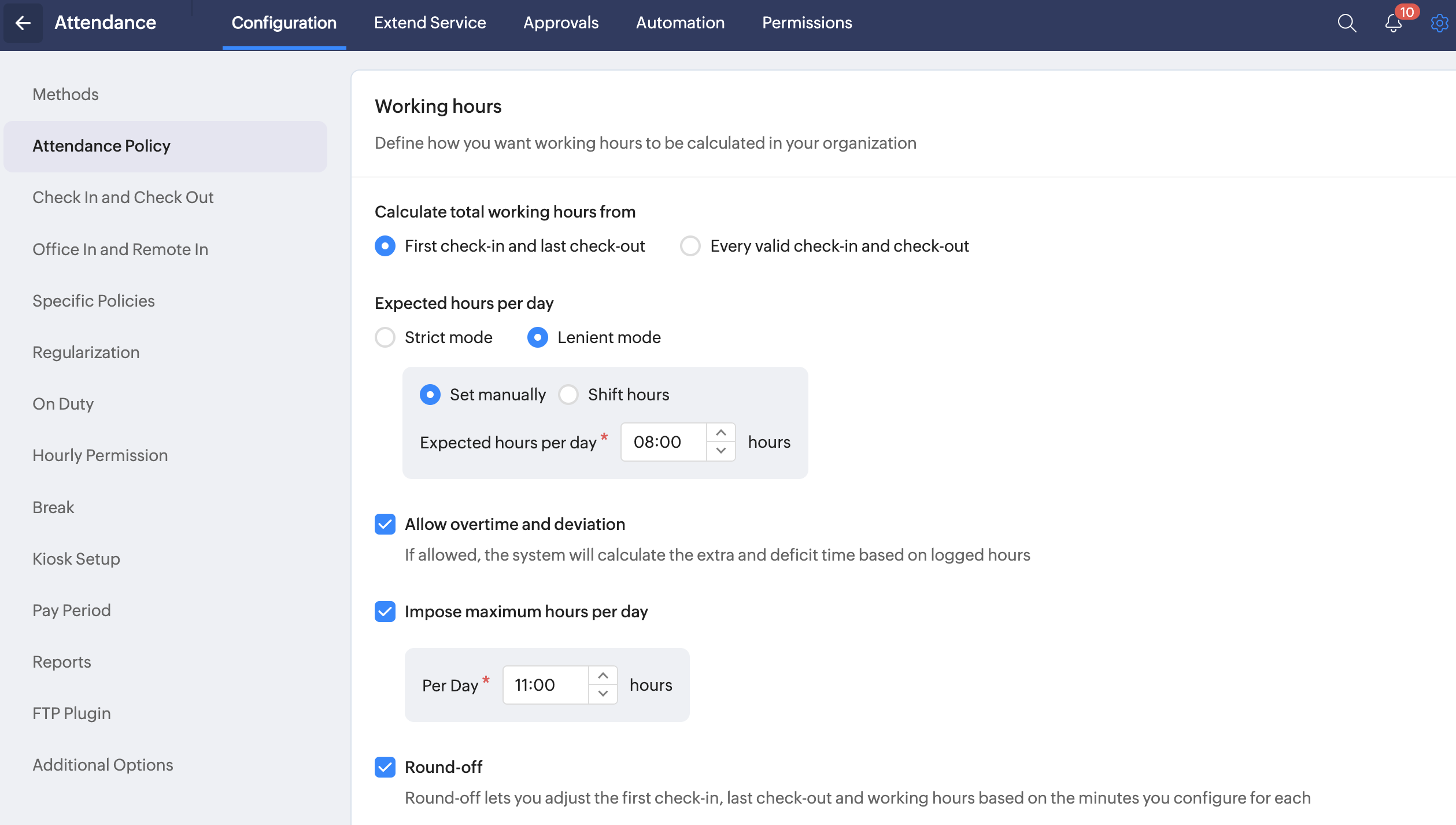Disable Impose maximum hours per day checkbox
Image resolution: width=1456 pixels, height=825 pixels.
(x=385, y=612)
